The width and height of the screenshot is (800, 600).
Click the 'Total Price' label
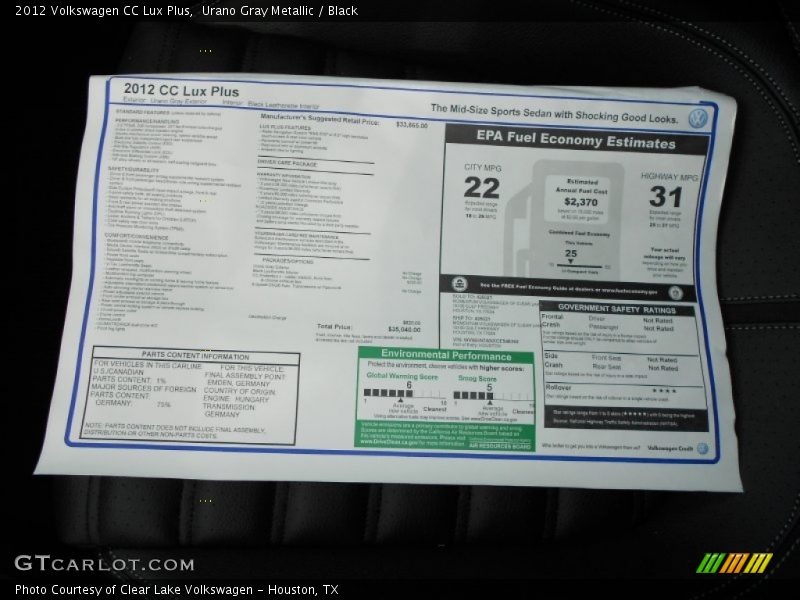[334, 326]
